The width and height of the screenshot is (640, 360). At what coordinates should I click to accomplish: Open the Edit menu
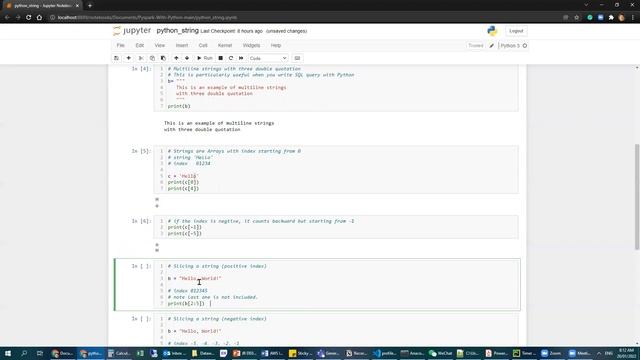click(140, 45)
